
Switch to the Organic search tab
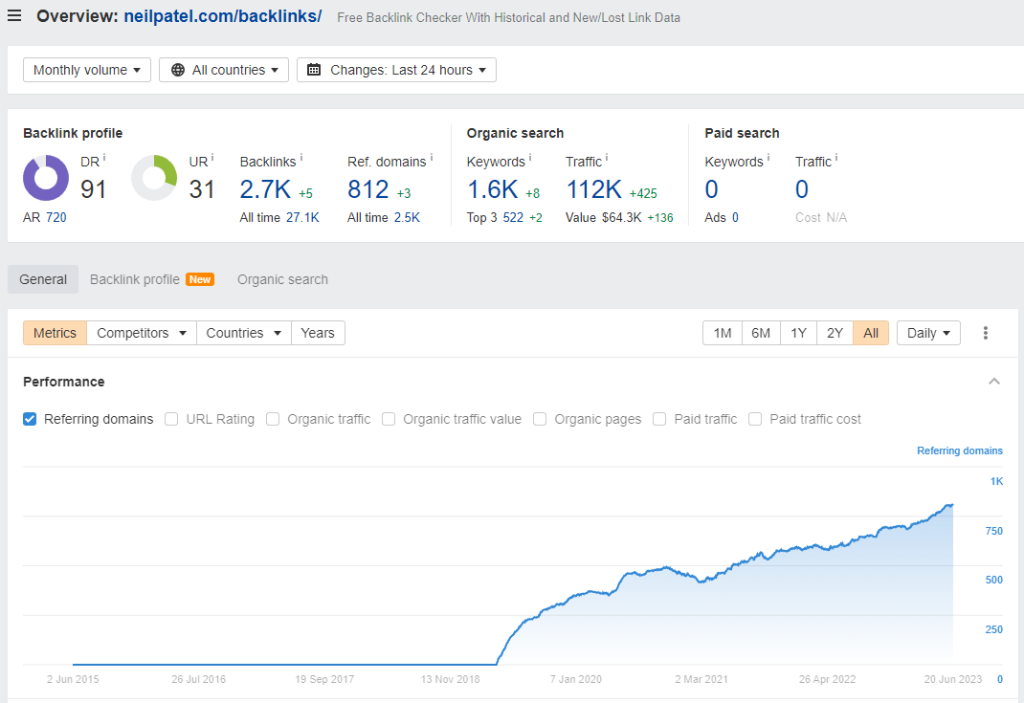pyautogui.click(x=282, y=280)
